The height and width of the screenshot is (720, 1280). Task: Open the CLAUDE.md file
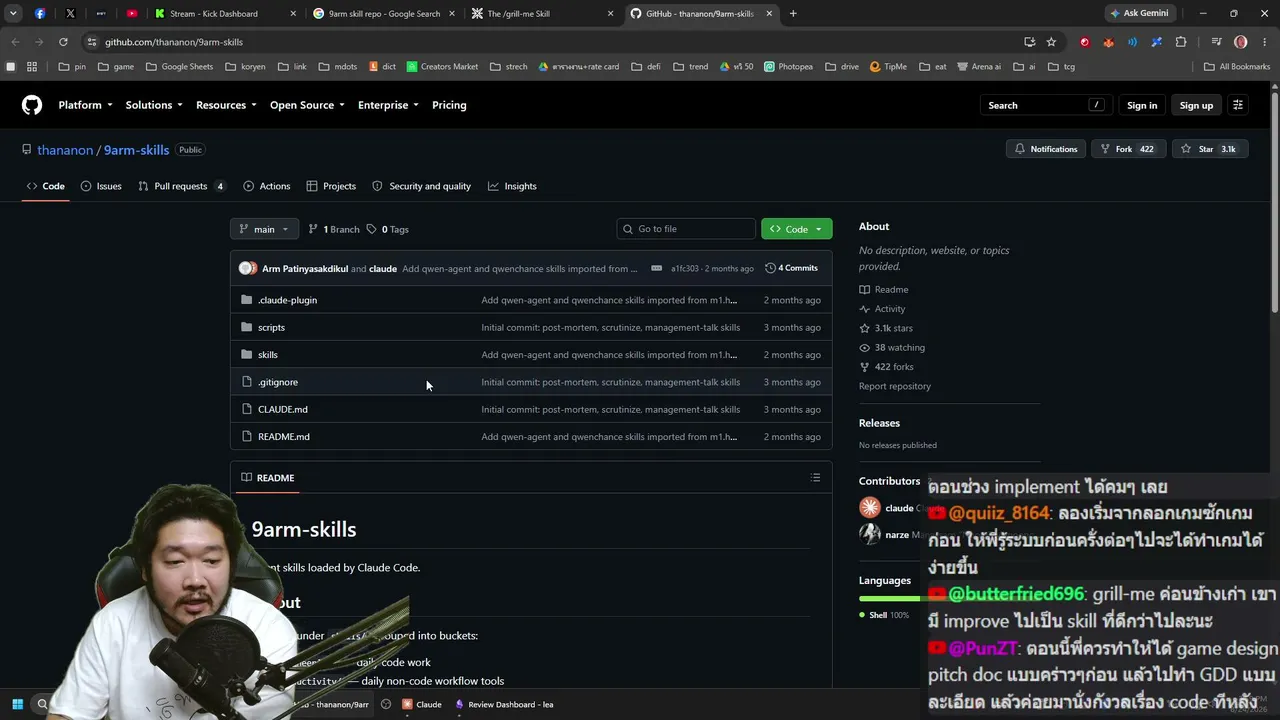(283, 409)
